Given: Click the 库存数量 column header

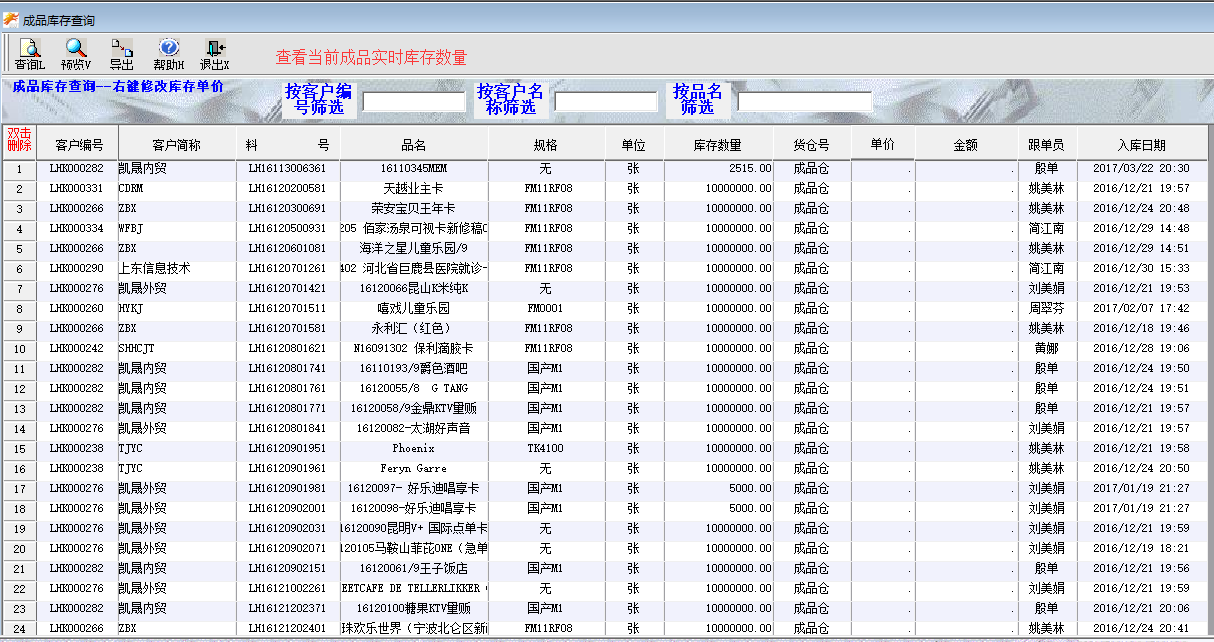Looking at the screenshot, I should 718,145.
